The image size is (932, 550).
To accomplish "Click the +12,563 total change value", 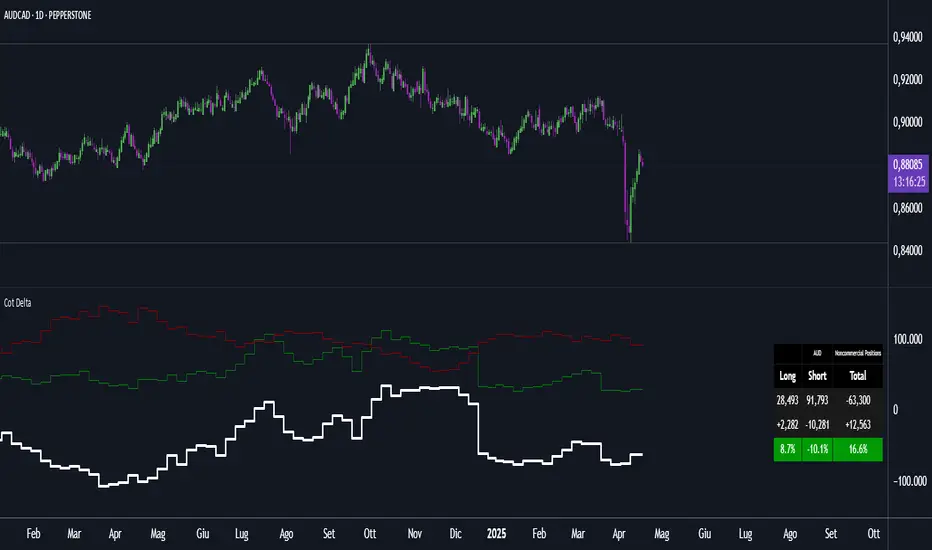I will tap(858, 424).
